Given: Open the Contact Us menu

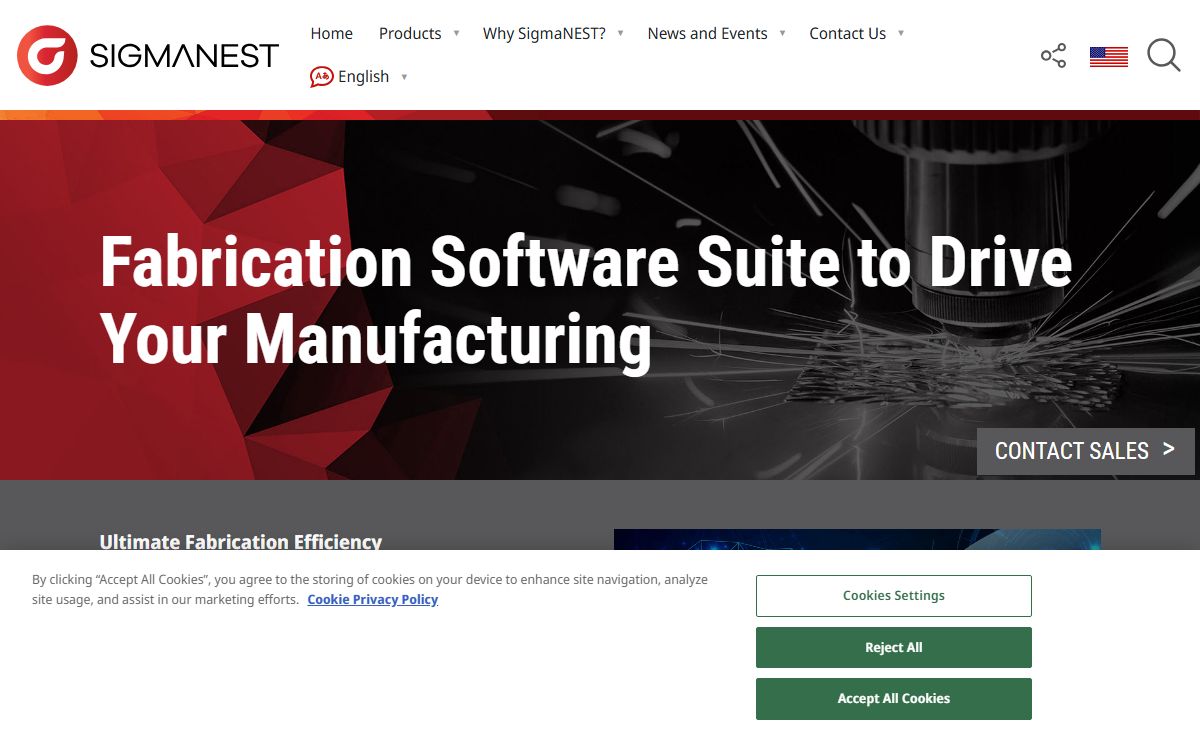Looking at the screenshot, I should click(847, 33).
